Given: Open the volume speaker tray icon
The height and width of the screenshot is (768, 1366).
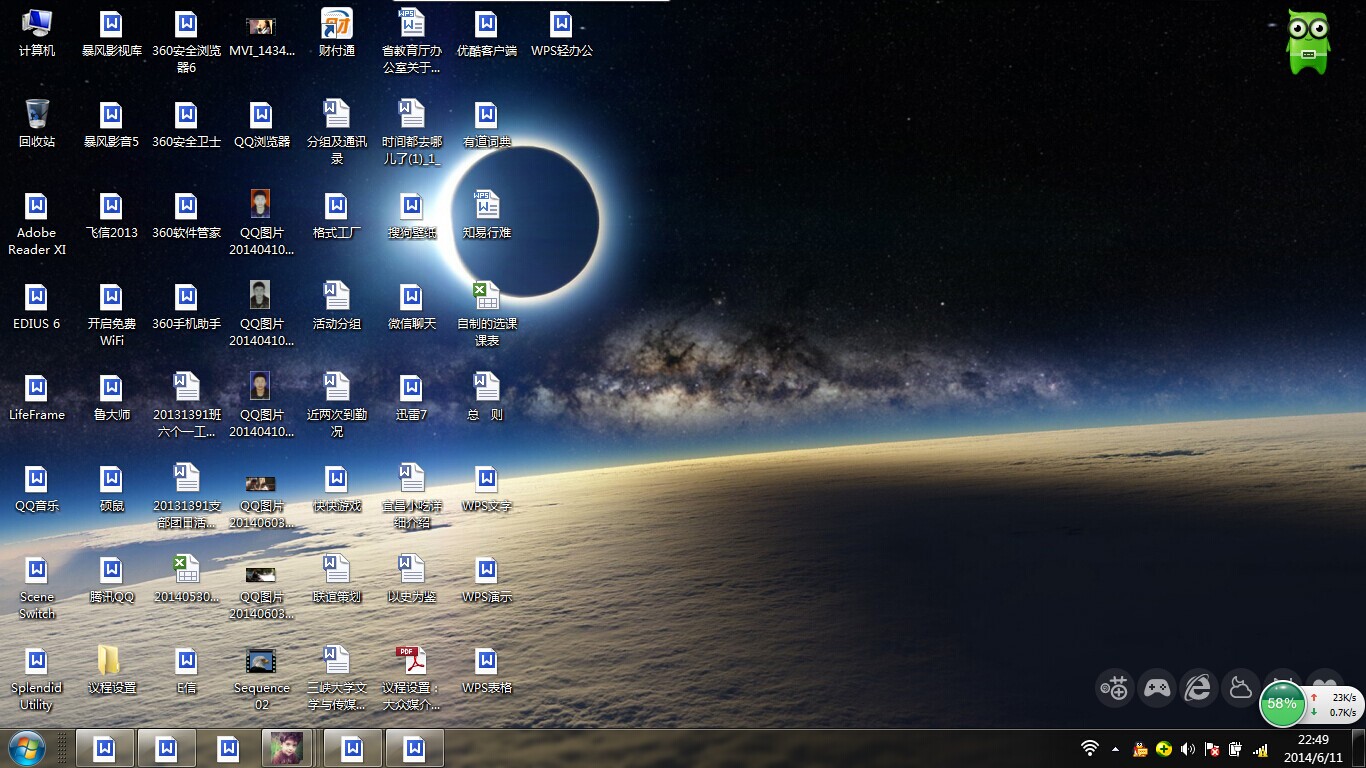Looking at the screenshot, I should (1188, 749).
